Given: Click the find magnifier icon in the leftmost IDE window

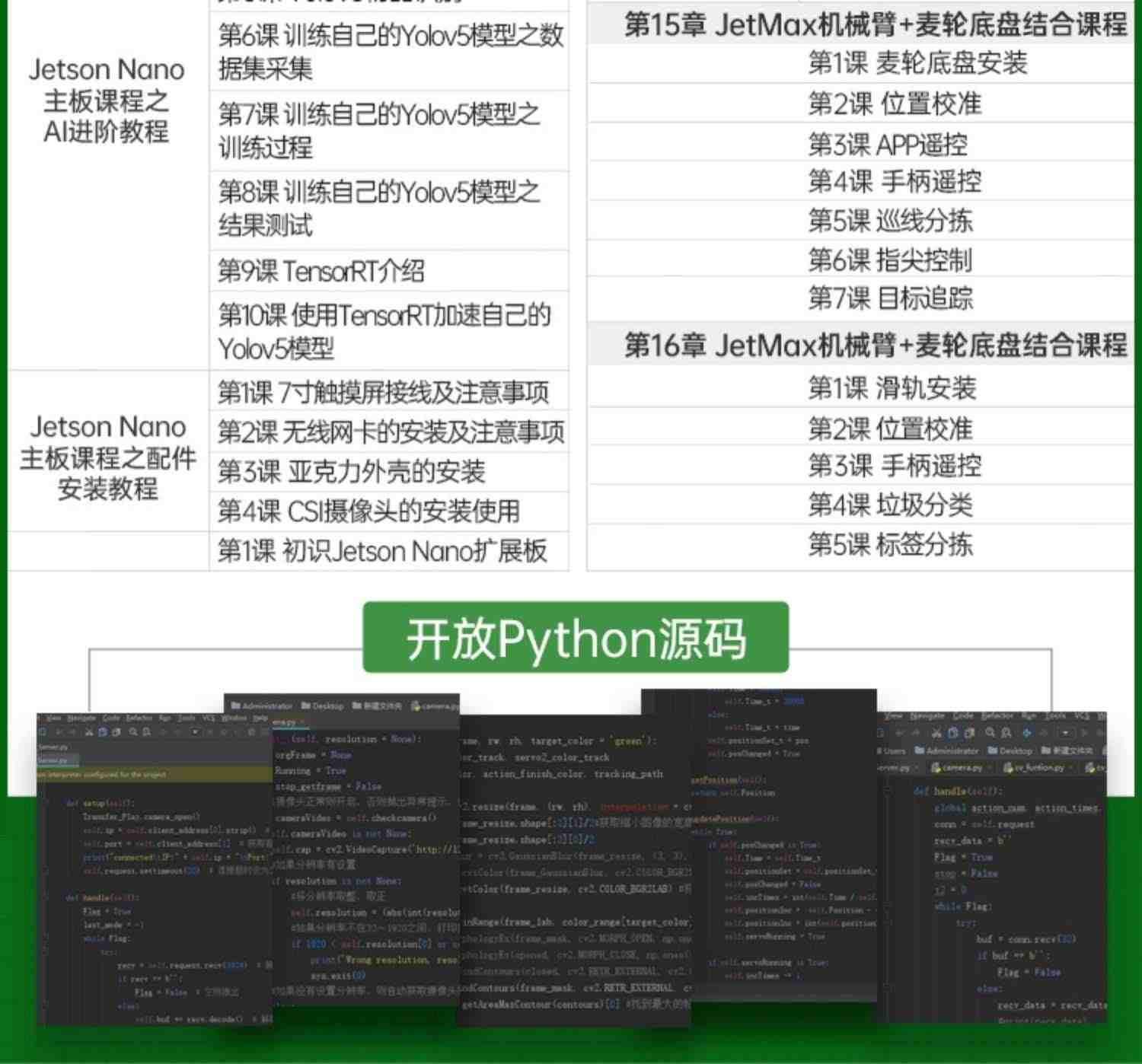Looking at the screenshot, I should coord(132,732).
